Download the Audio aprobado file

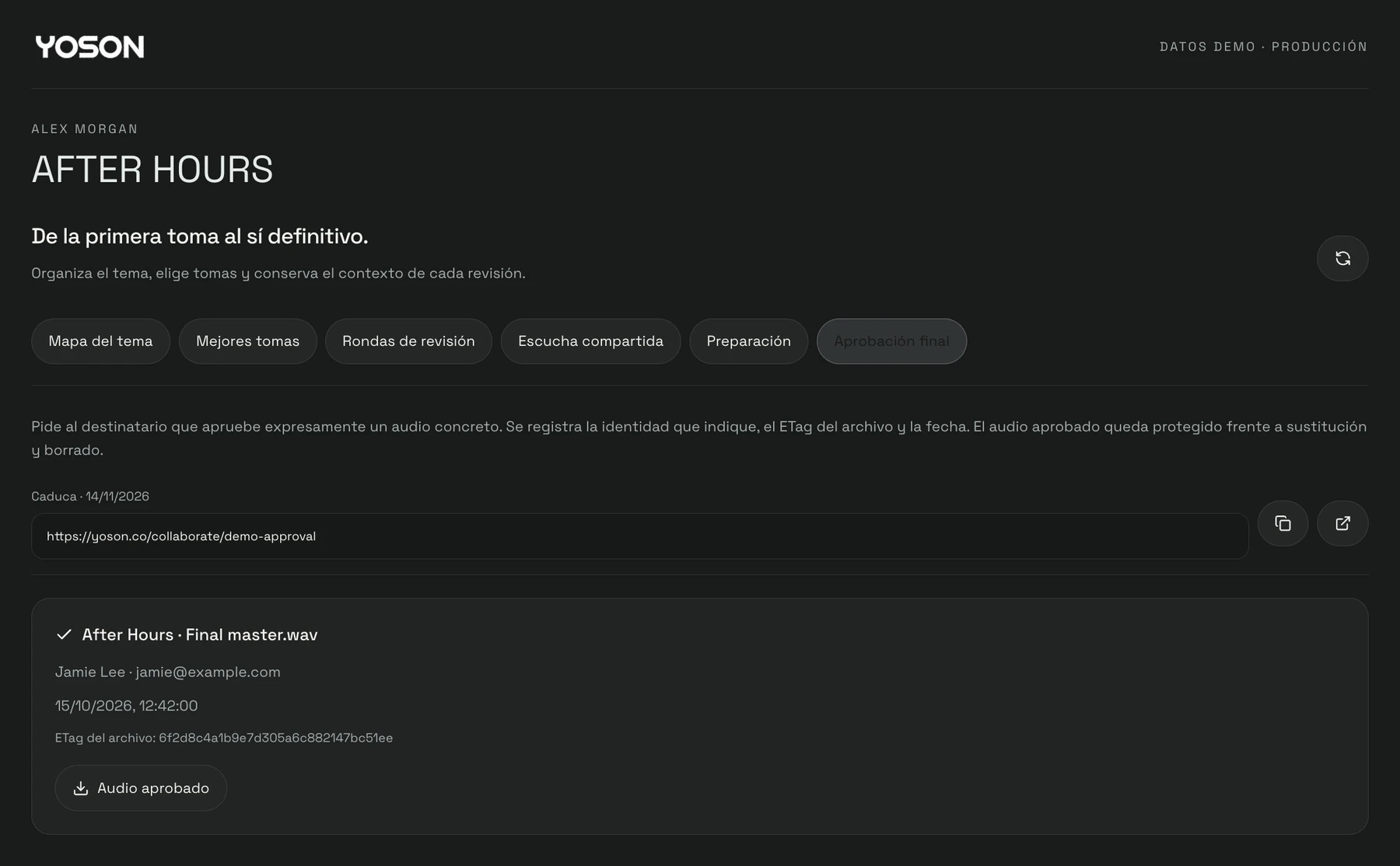pyautogui.click(x=141, y=788)
